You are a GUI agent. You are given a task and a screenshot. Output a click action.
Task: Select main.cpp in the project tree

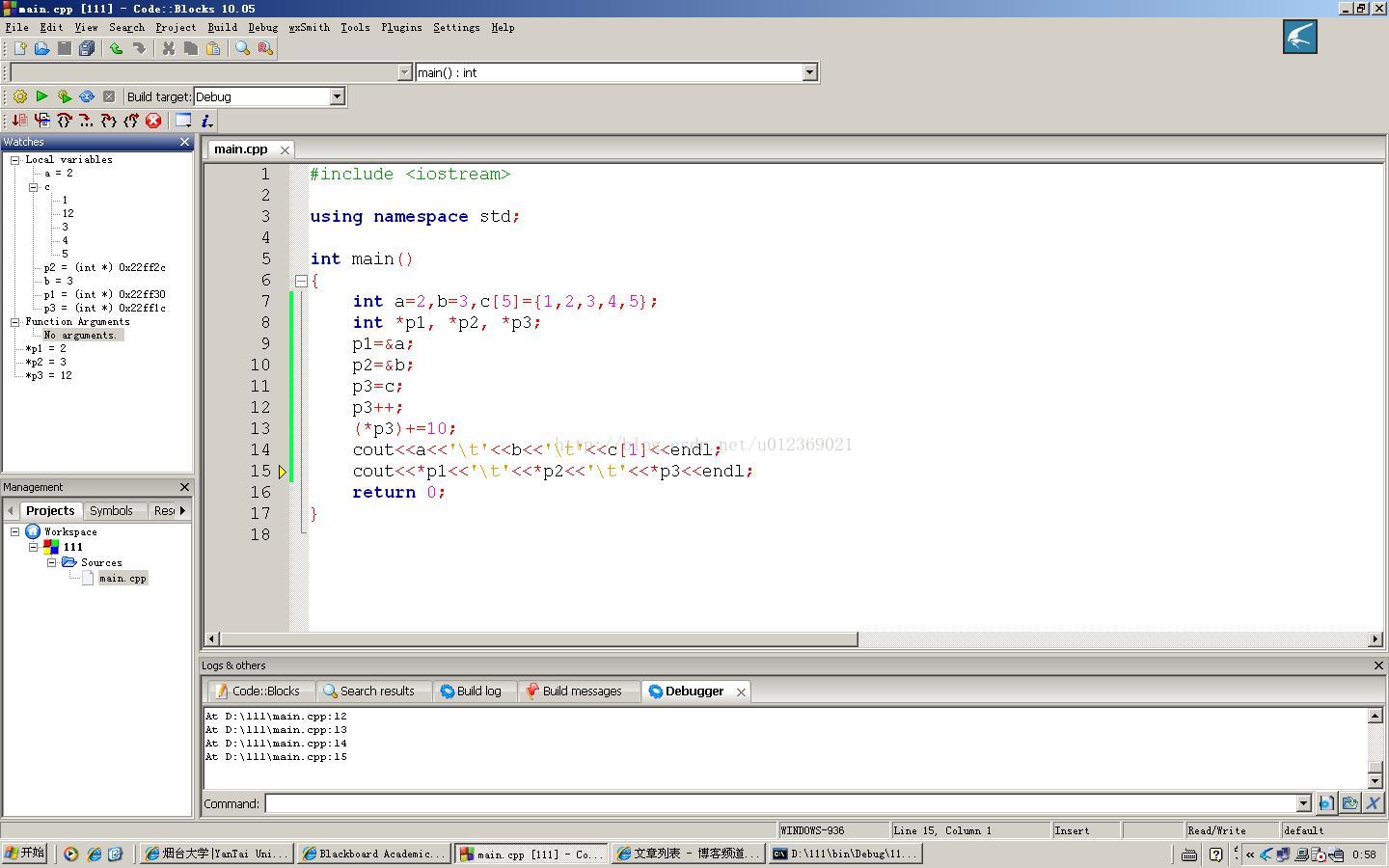[123, 579]
